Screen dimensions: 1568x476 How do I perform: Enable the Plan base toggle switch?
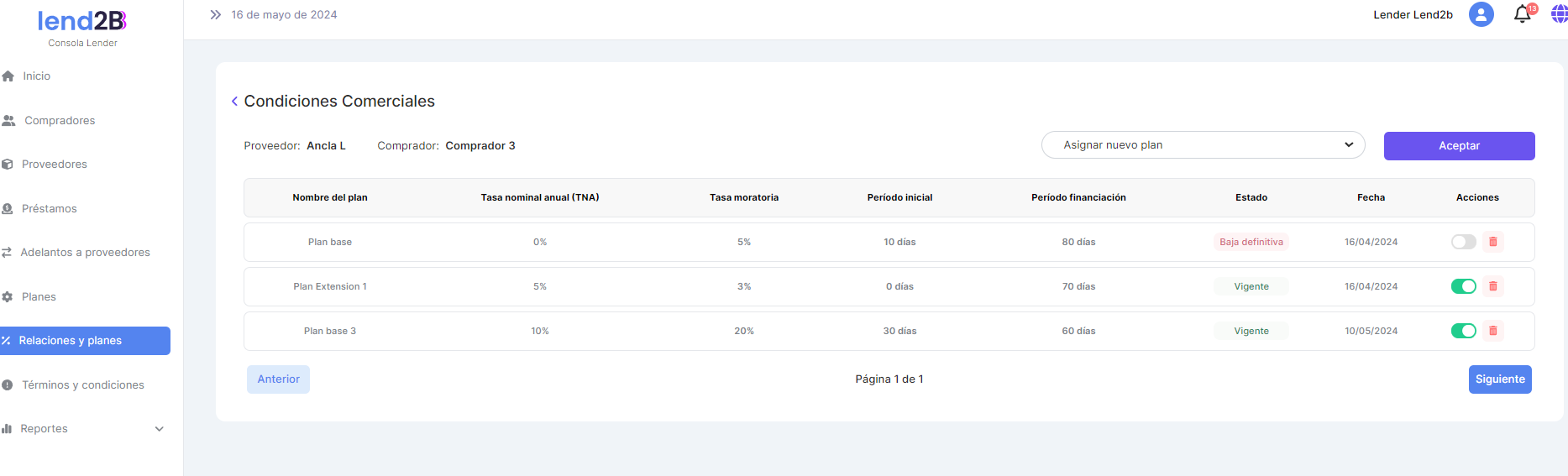(x=1463, y=242)
